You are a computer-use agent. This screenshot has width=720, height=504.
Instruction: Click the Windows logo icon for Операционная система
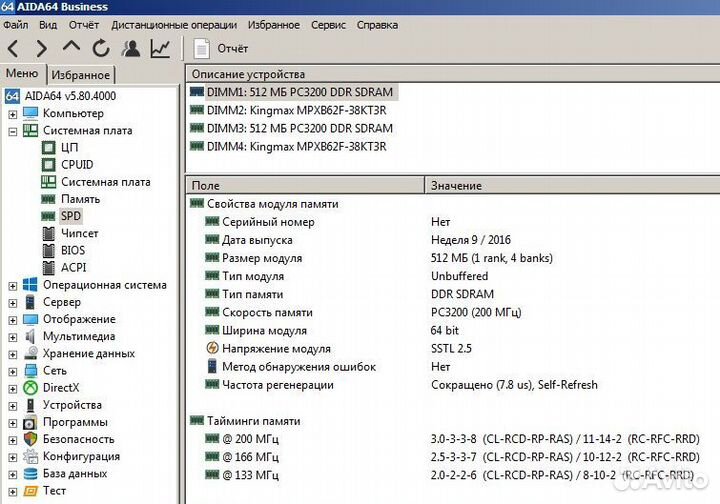coord(30,285)
